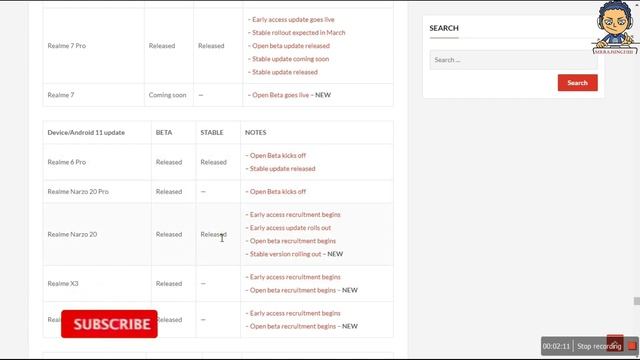Open Realme 6 Pro 'Open Beta kicks off' link
Screen dimensions: 640x360
pyautogui.click(x=278, y=156)
